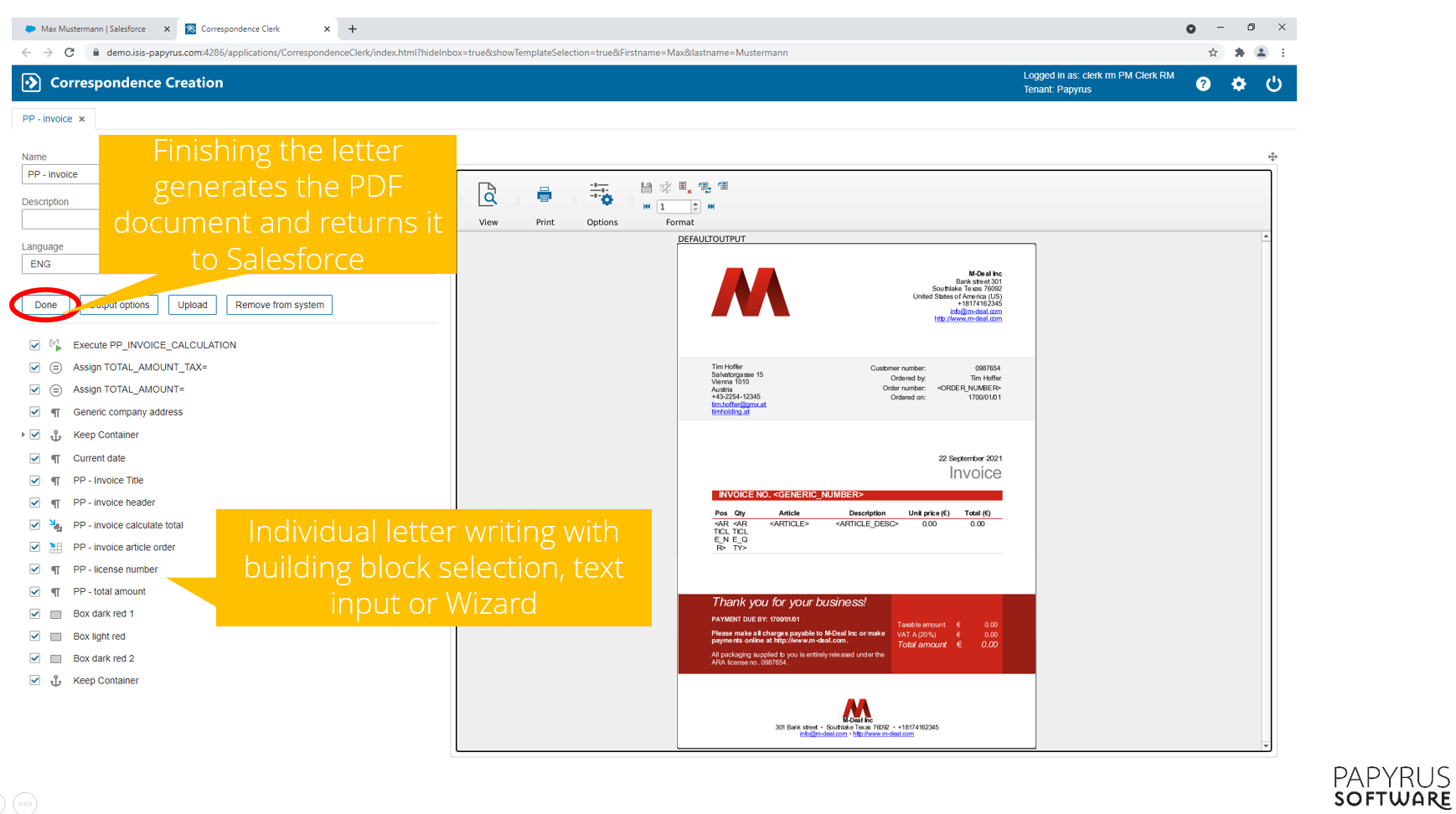Click the Print icon
1456x814 pixels.
click(x=545, y=195)
